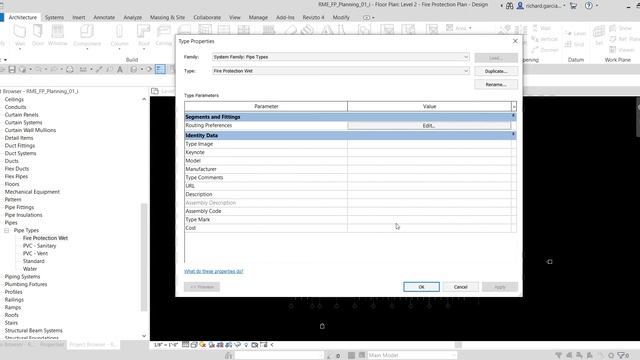Click the Keynote value cell
Image resolution: width=640 pixels, height=360 pixels.
click(x=429, y=152)
